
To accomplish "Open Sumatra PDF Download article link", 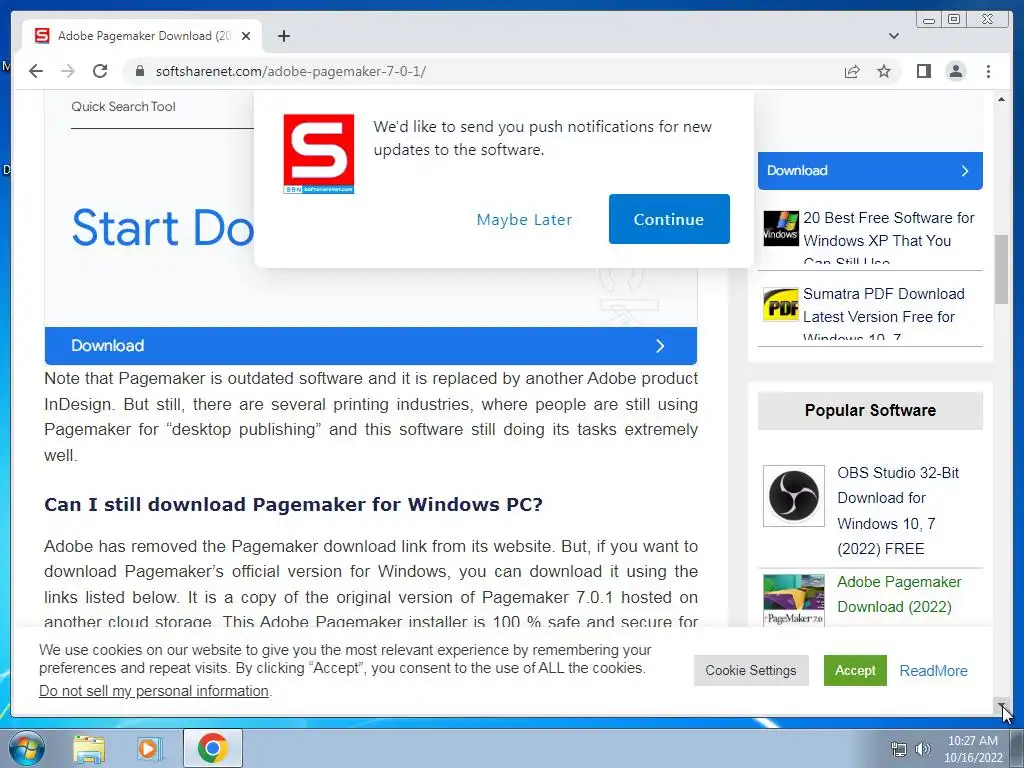I will pos(884,314).
